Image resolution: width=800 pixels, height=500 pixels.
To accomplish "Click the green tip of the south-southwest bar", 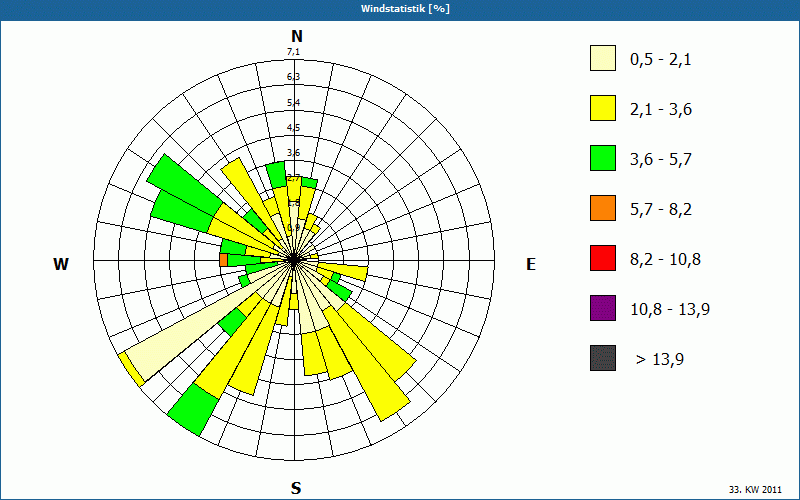I will tap(193, 410).
